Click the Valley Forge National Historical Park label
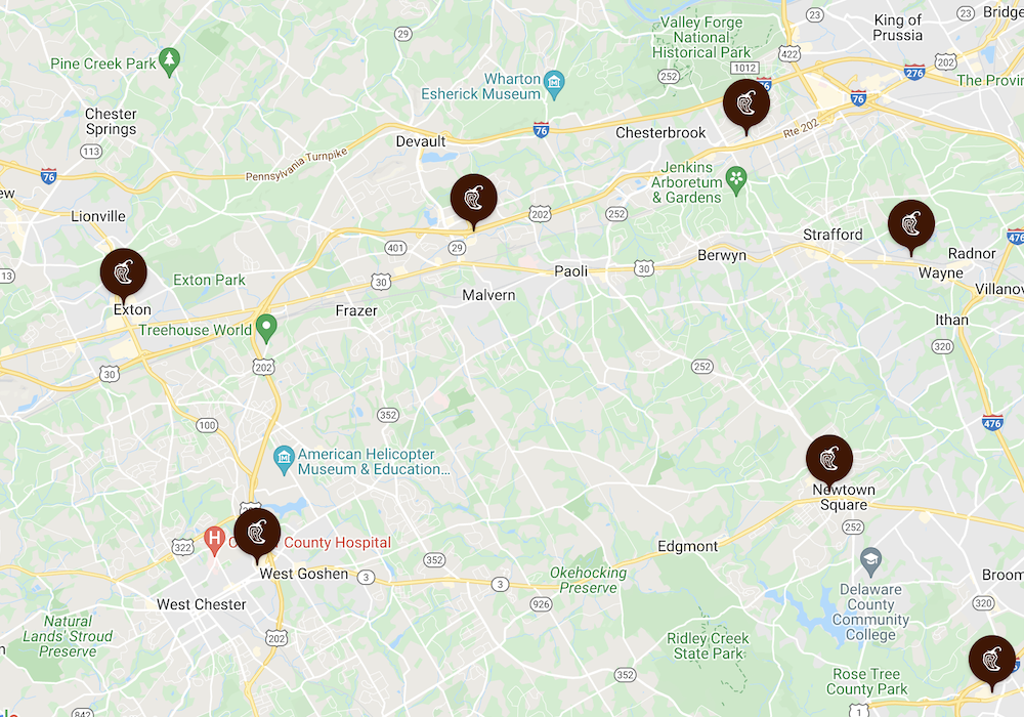The width and height of the screenshot is (1024, 717). click(x=701, y=37)
